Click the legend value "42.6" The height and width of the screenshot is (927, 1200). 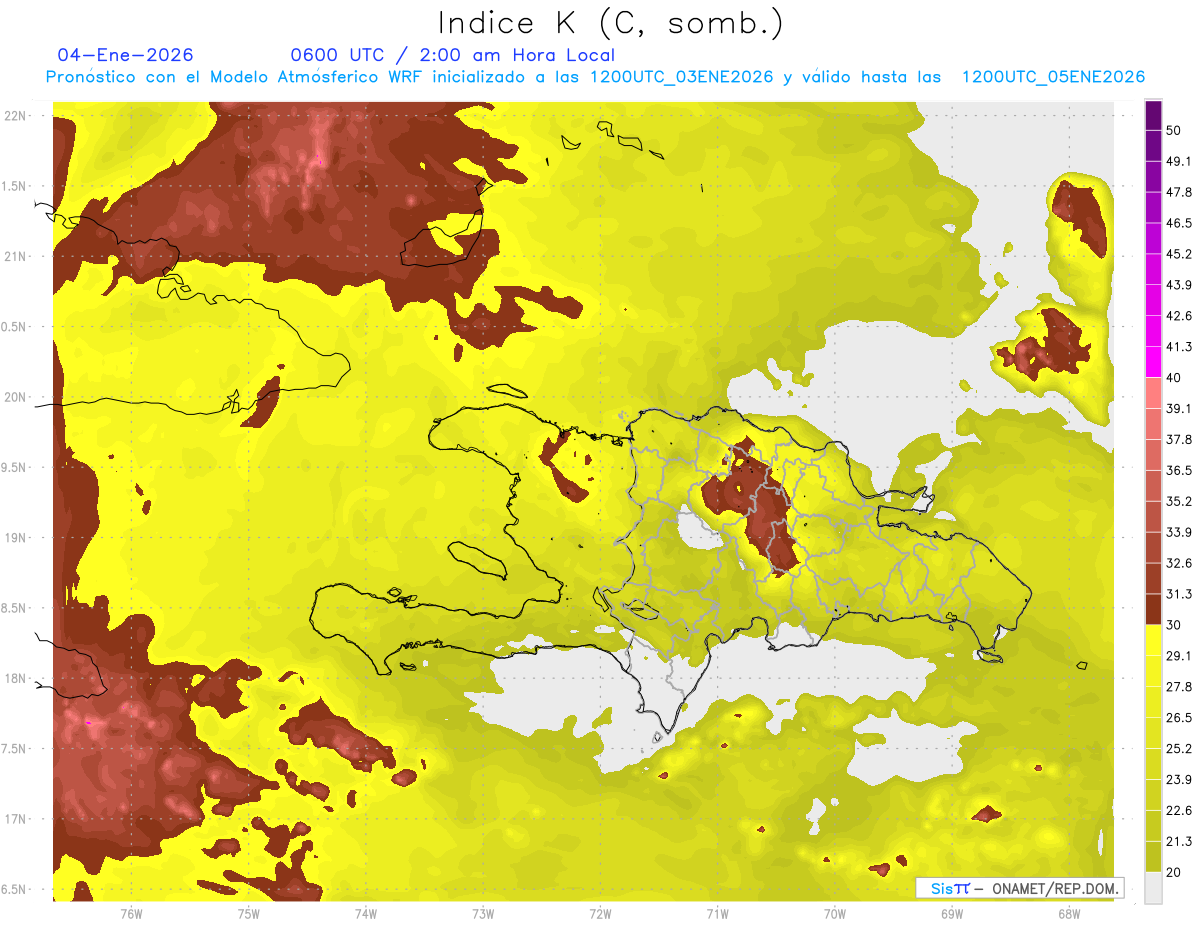pyautogui.click(x=1178, y=316)
